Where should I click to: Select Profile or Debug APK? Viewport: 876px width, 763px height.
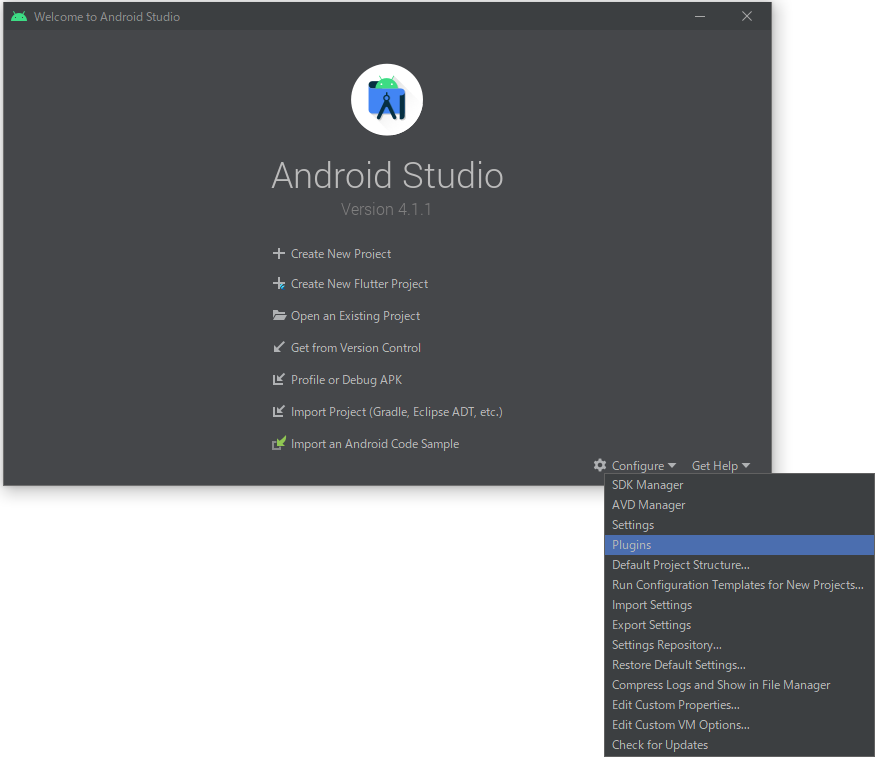coord(346,380)
